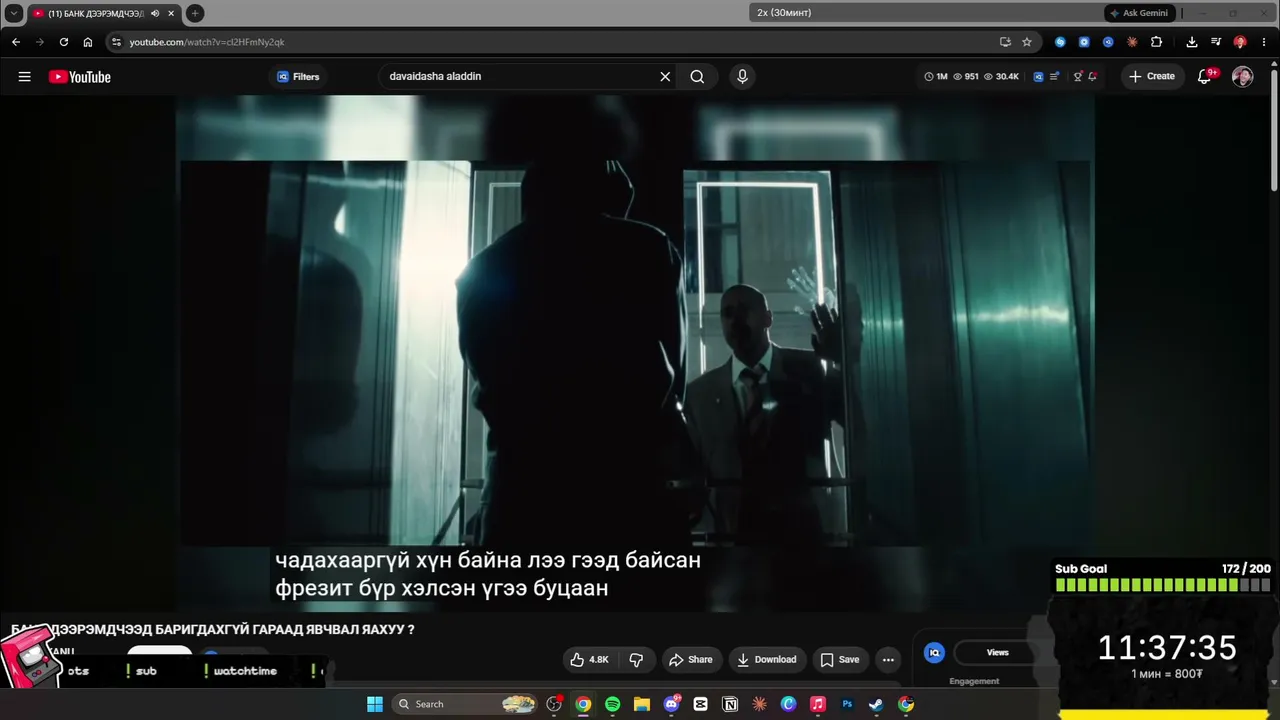The image size is (1280, 720).
Task: Open File Explorer from the taskbar
Action: click(642, 704)
